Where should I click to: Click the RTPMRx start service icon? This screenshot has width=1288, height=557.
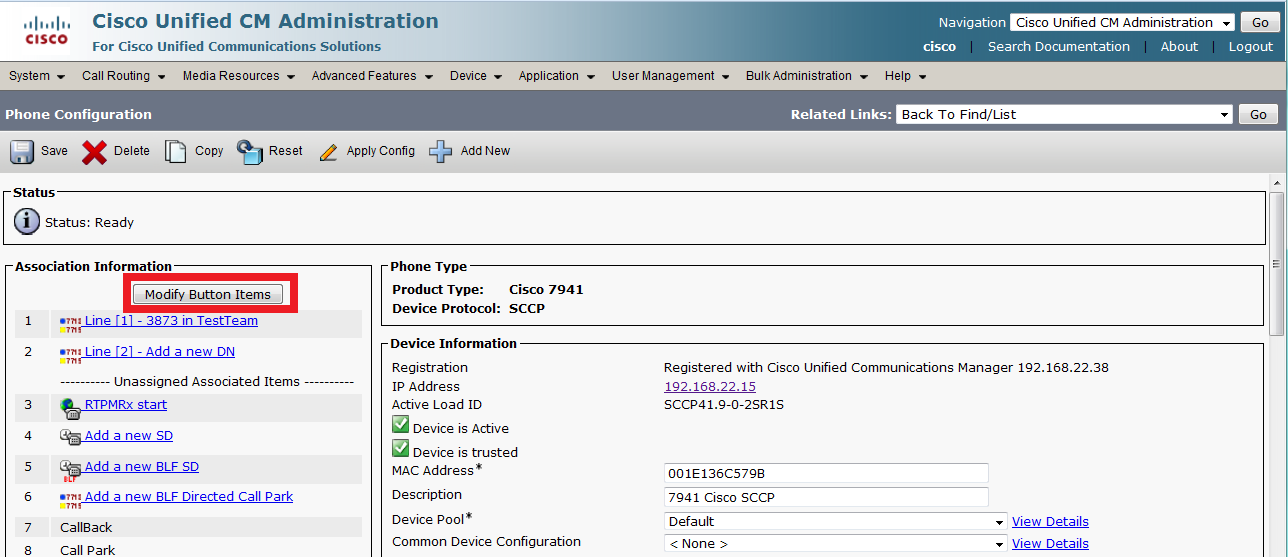(x=70, y=407)
